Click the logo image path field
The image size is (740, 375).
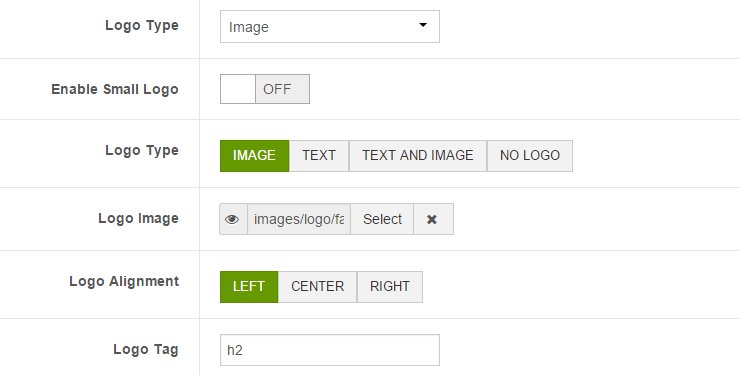tap(299, 219)
